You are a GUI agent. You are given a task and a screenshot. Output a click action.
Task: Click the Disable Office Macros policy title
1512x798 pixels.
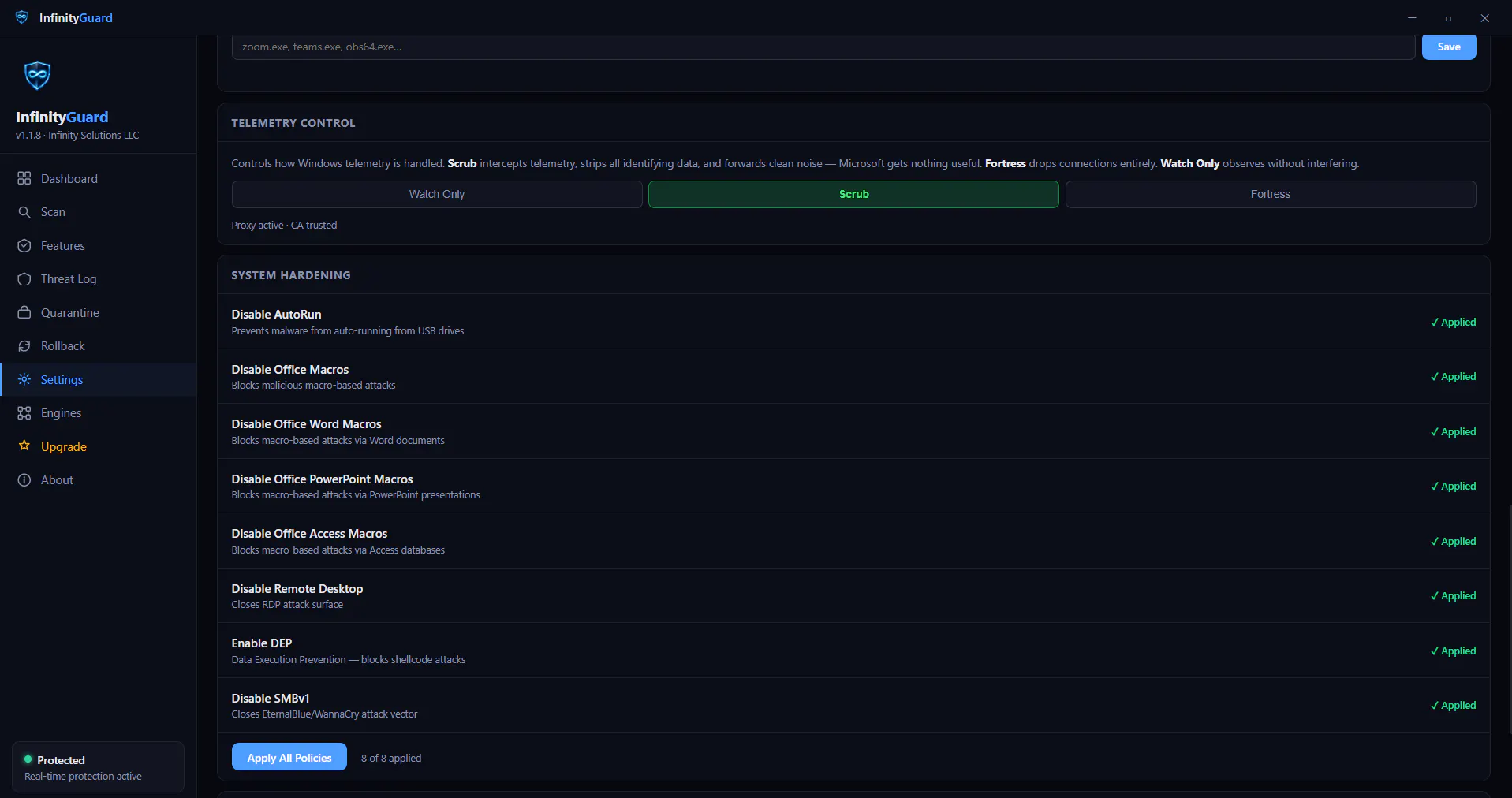click(290, 369)
